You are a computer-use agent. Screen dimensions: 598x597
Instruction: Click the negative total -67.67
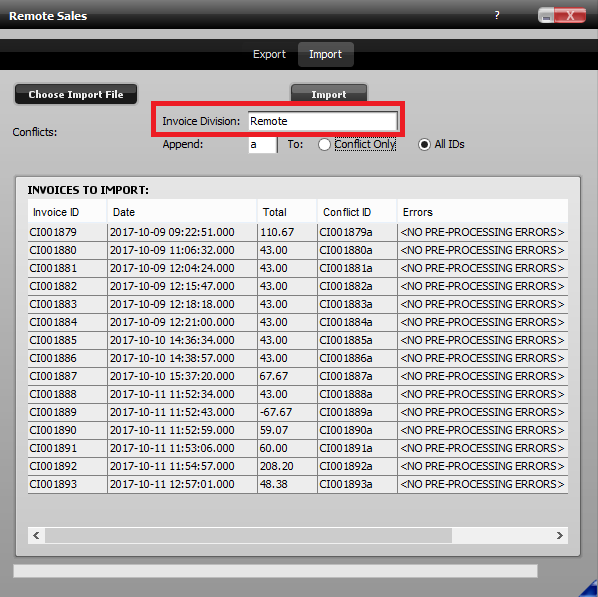[x=276, y=412]
